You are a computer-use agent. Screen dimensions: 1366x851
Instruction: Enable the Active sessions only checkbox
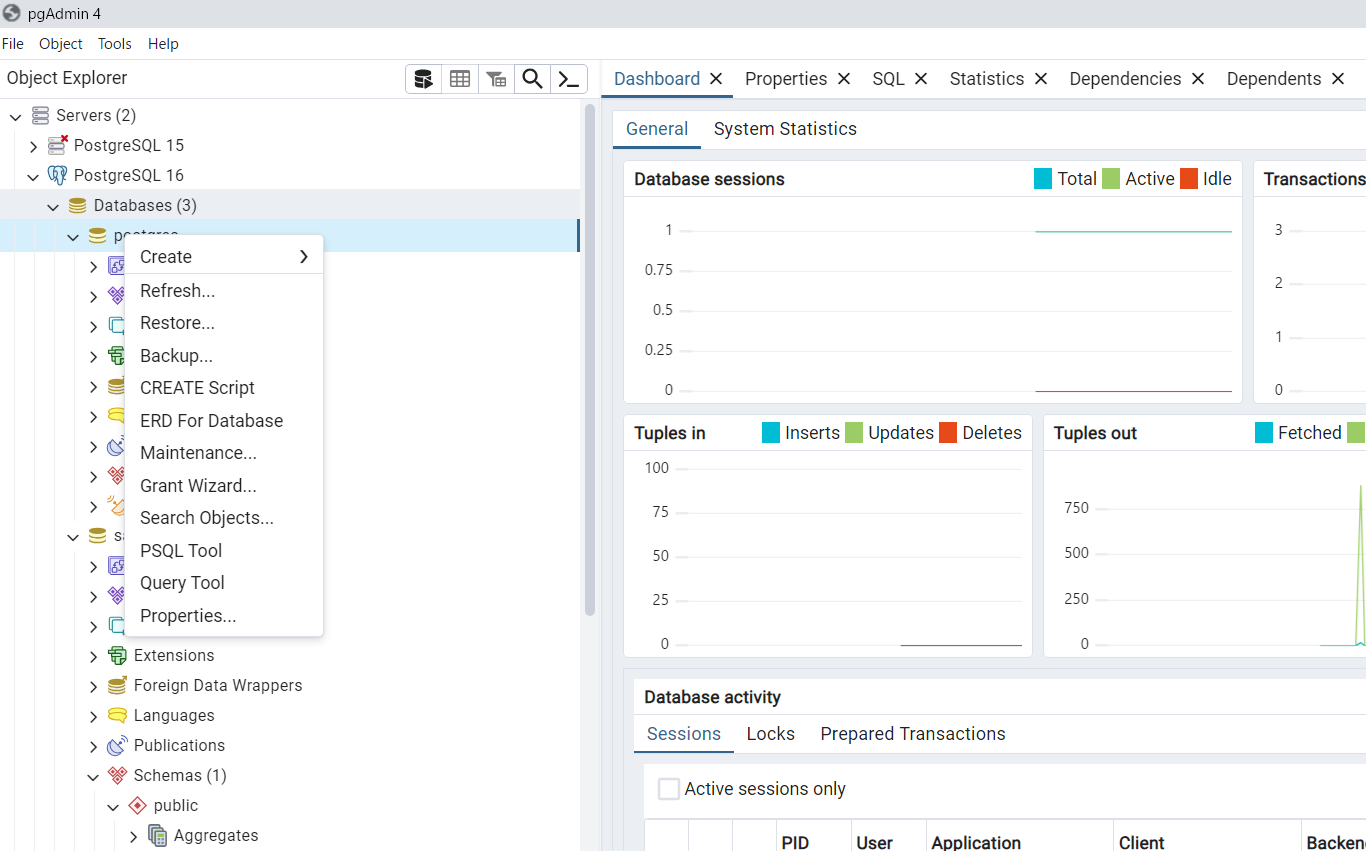point(668,788)
